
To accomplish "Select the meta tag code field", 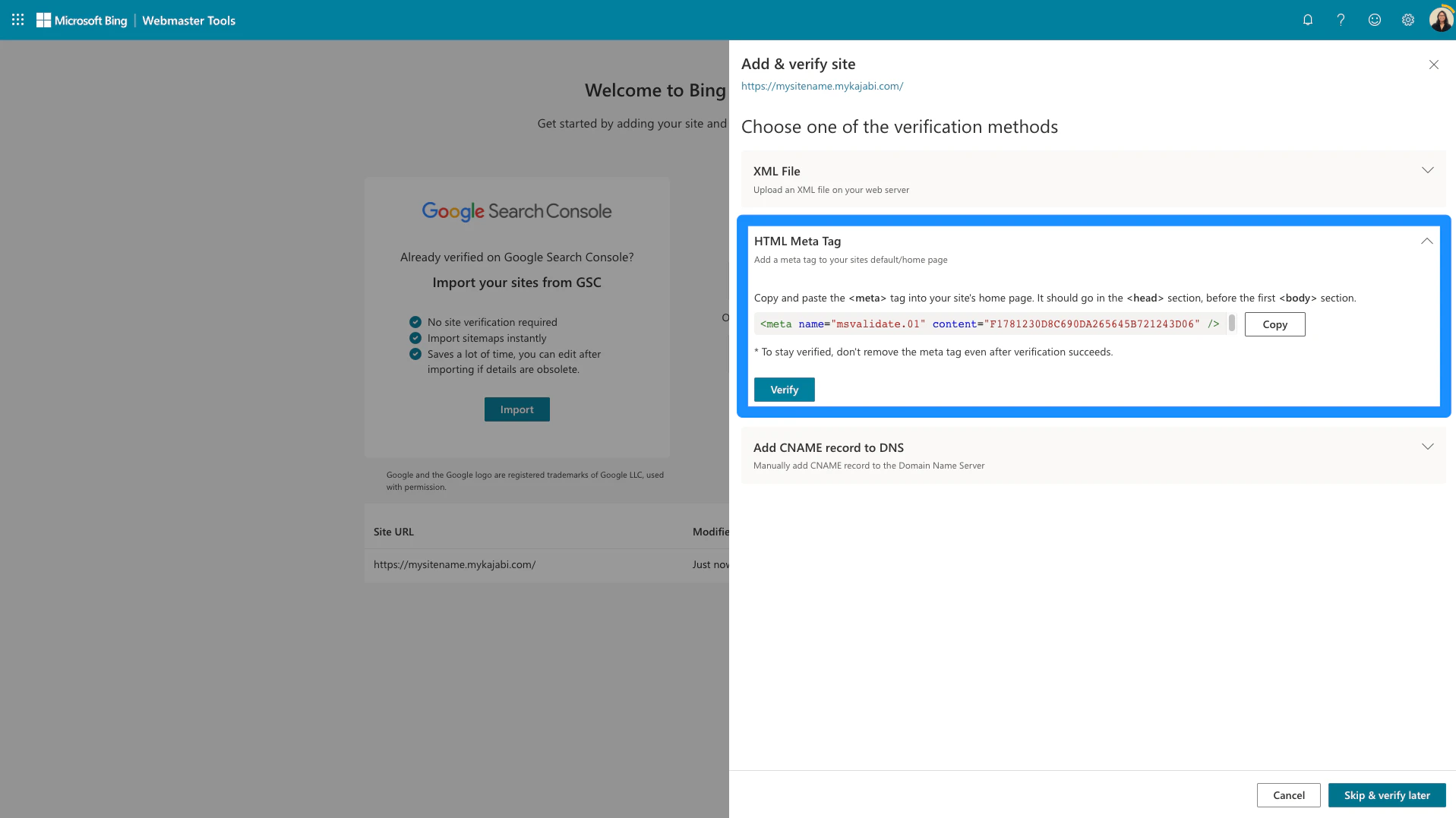I will click(x=987, y=324).
